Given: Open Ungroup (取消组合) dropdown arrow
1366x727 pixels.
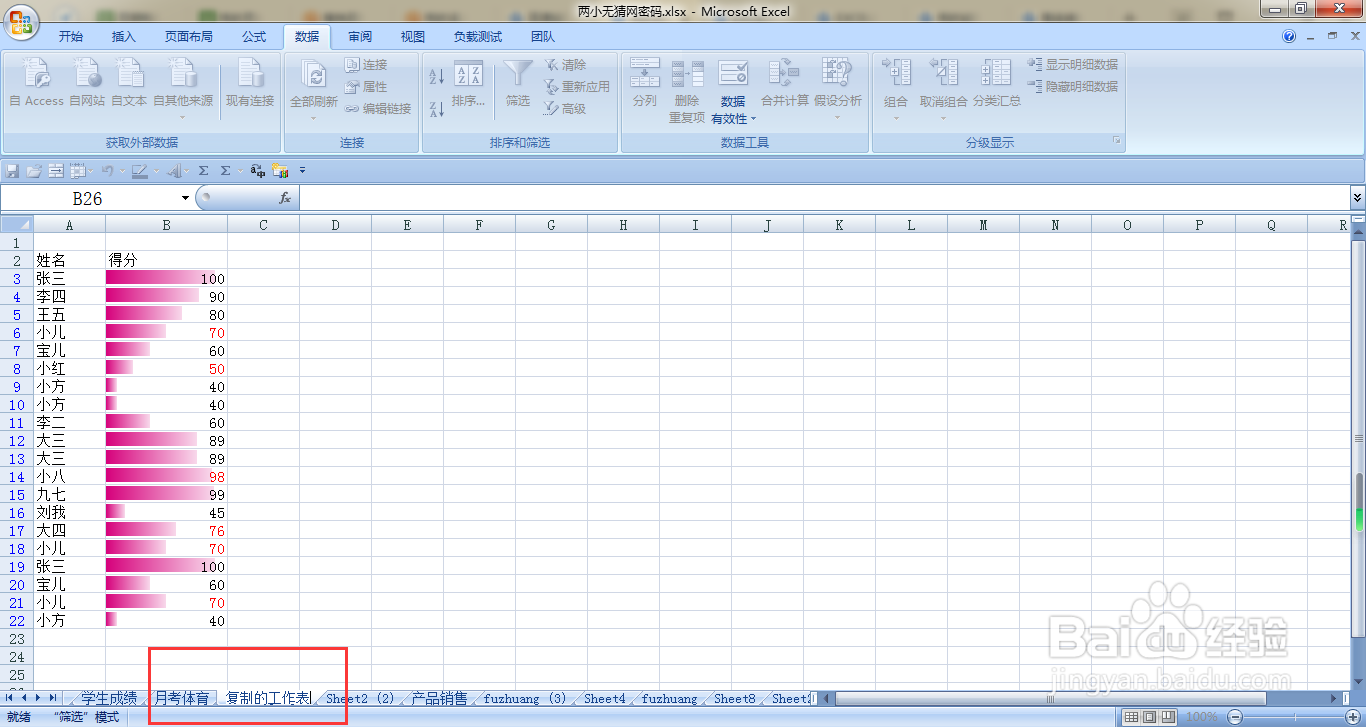Looking at the screenshot, I should (x=944, y=117).
